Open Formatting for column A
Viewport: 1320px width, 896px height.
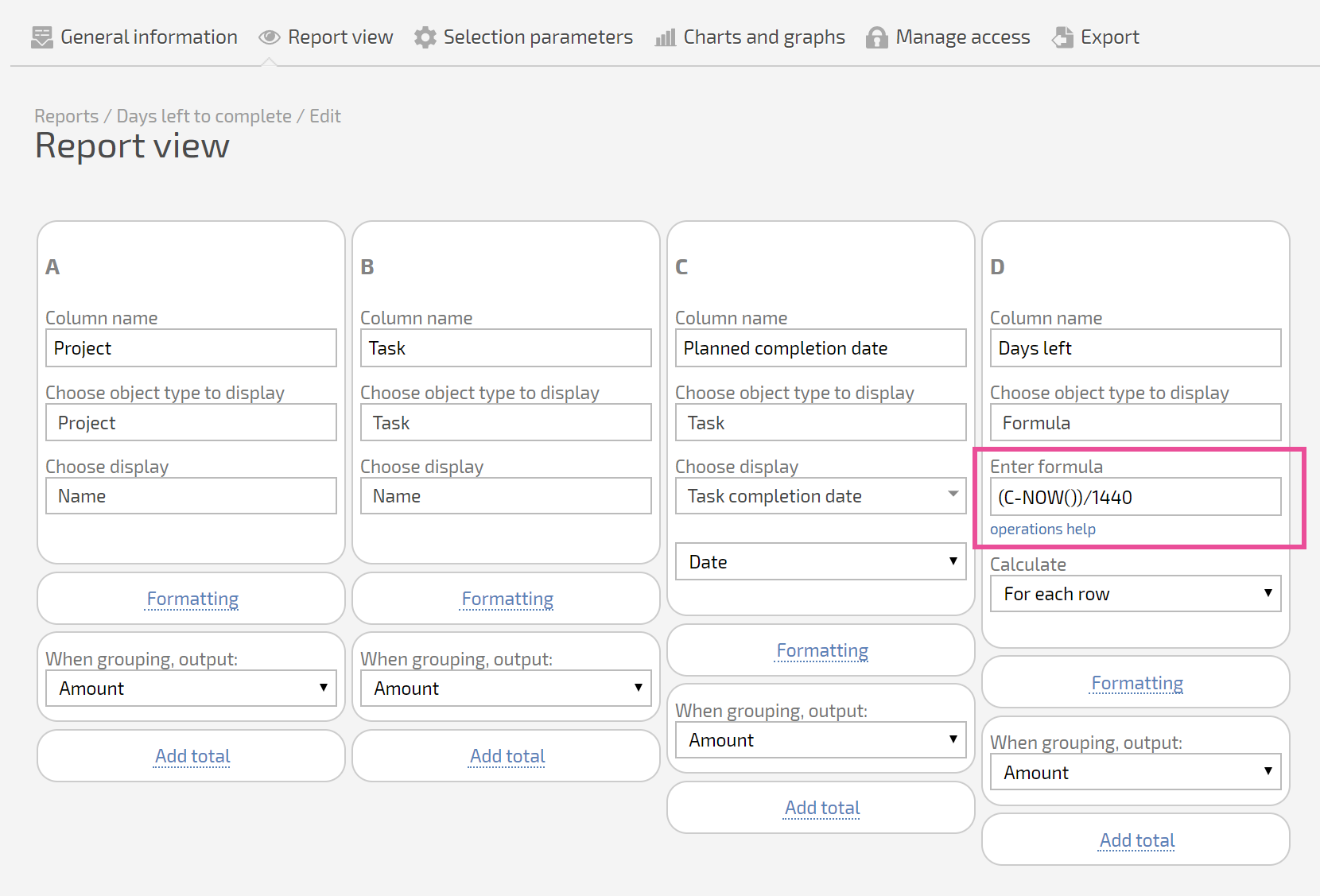point(192,599)
